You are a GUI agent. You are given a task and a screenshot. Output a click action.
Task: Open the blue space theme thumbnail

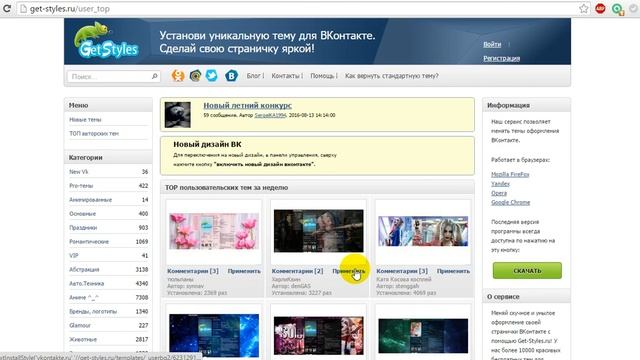[214, 335]
